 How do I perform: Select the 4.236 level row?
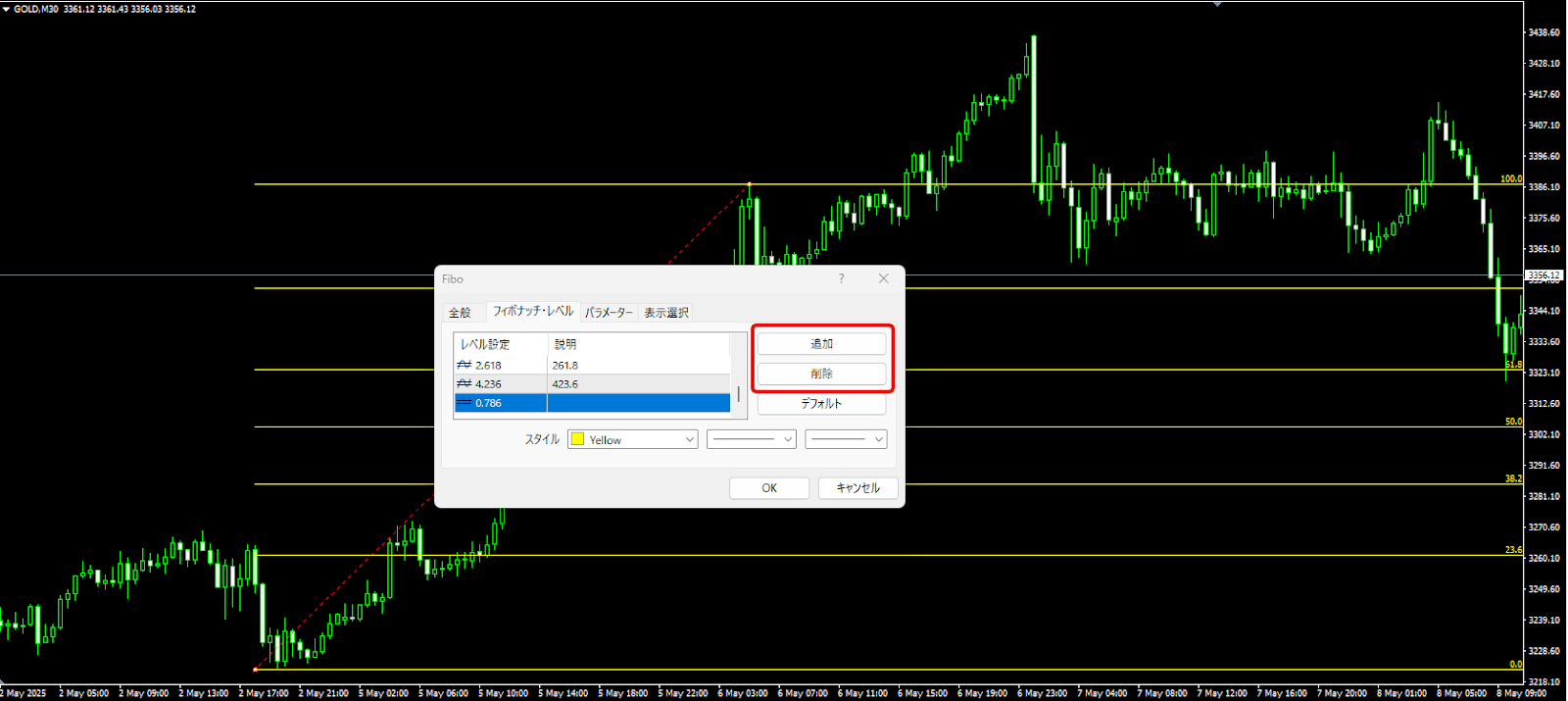592,383
